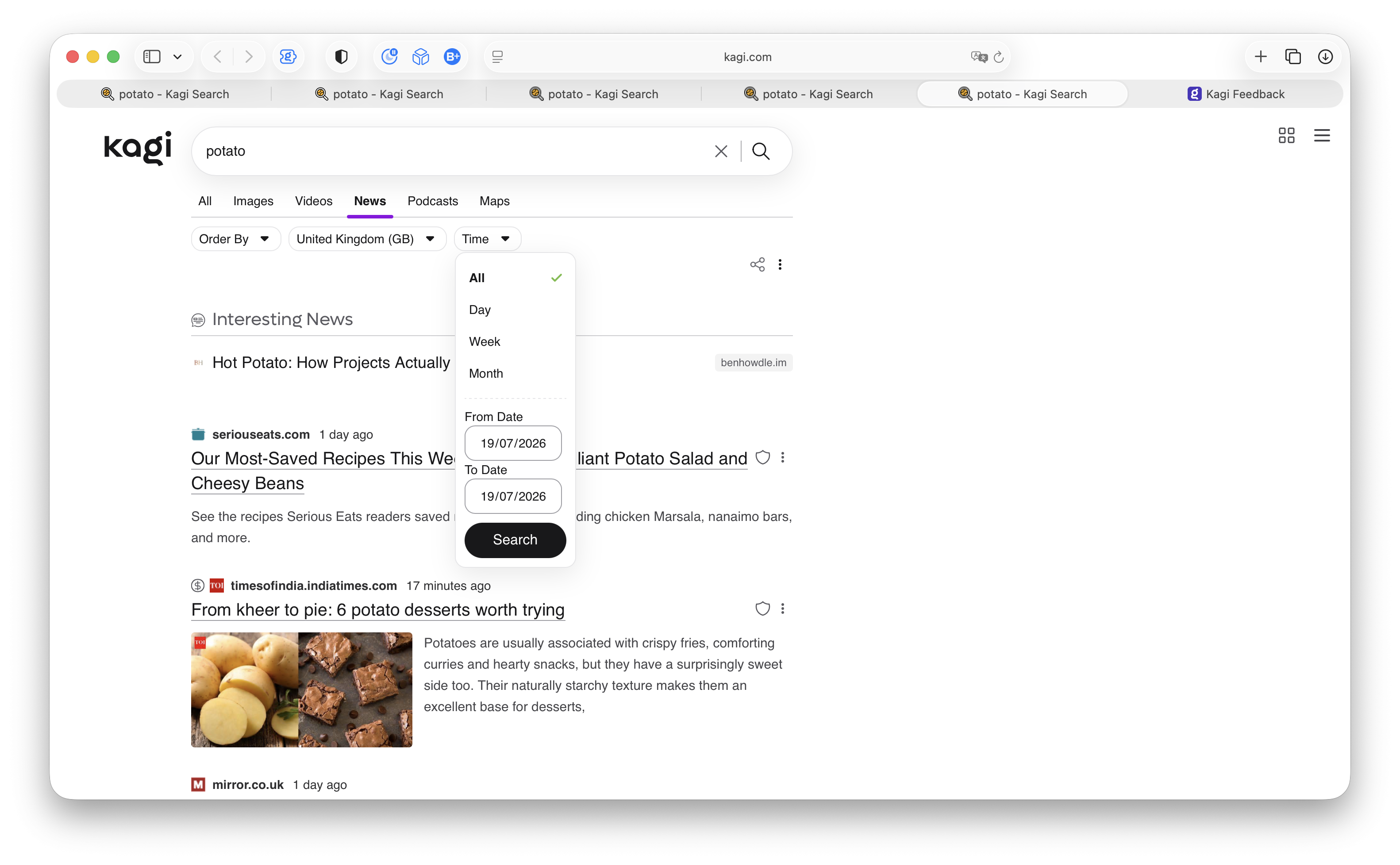Click the '17 minutes ago' timestamp
Viewport: 1400px width, 865px height.
click(448, 586)
